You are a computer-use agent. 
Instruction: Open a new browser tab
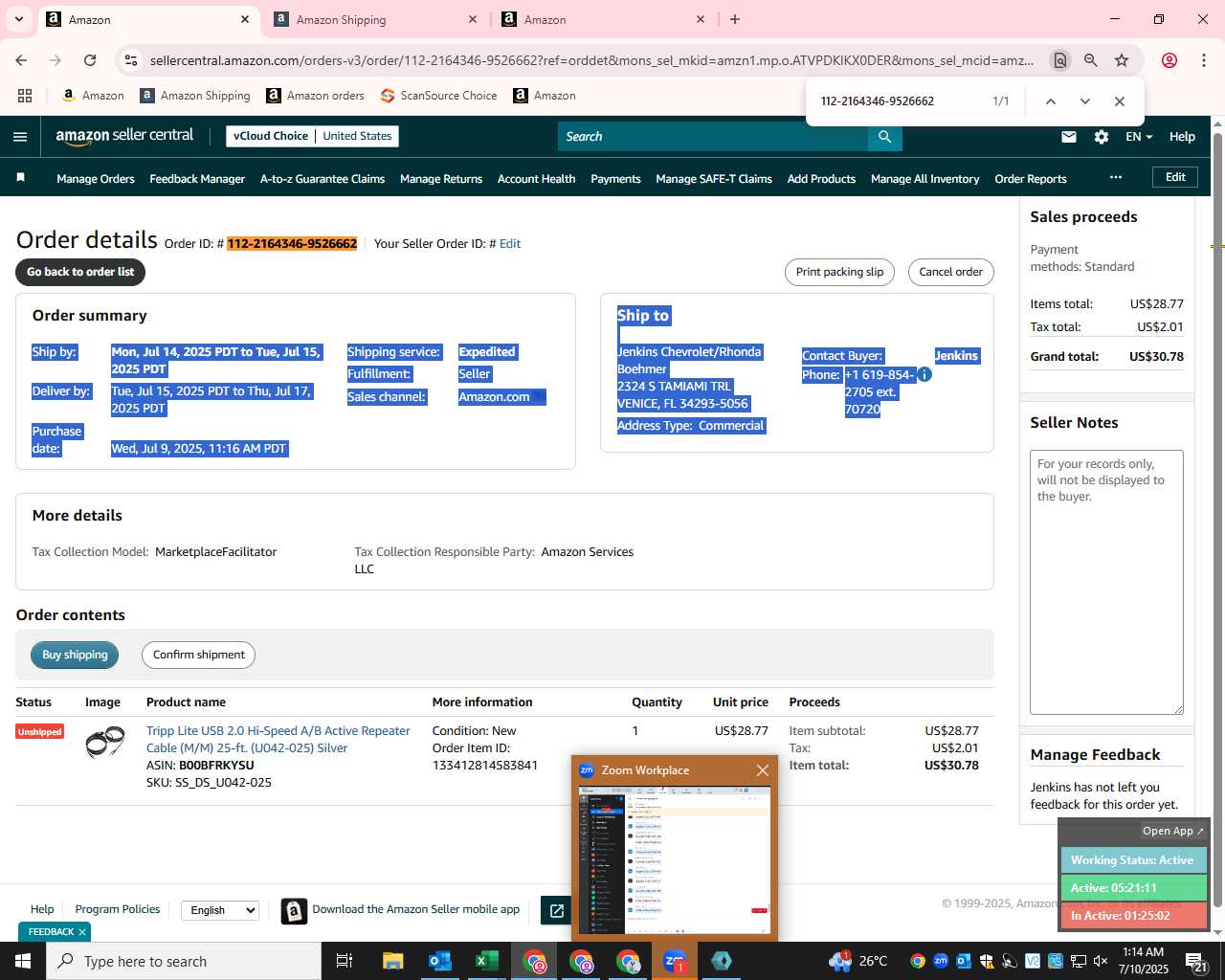point(735,19)
